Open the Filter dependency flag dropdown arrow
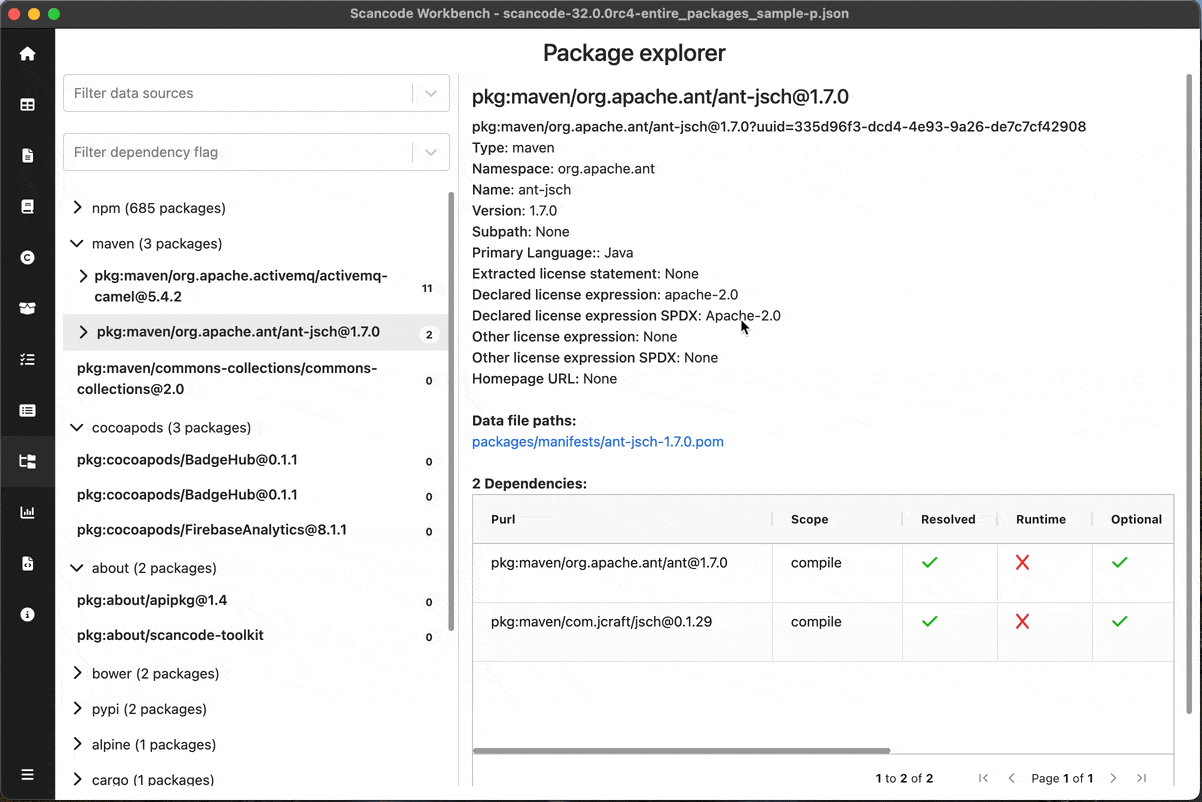Image resolution: width=1202 pixels, height=802 pixels. pyautogui.click(x=431, y=152)
